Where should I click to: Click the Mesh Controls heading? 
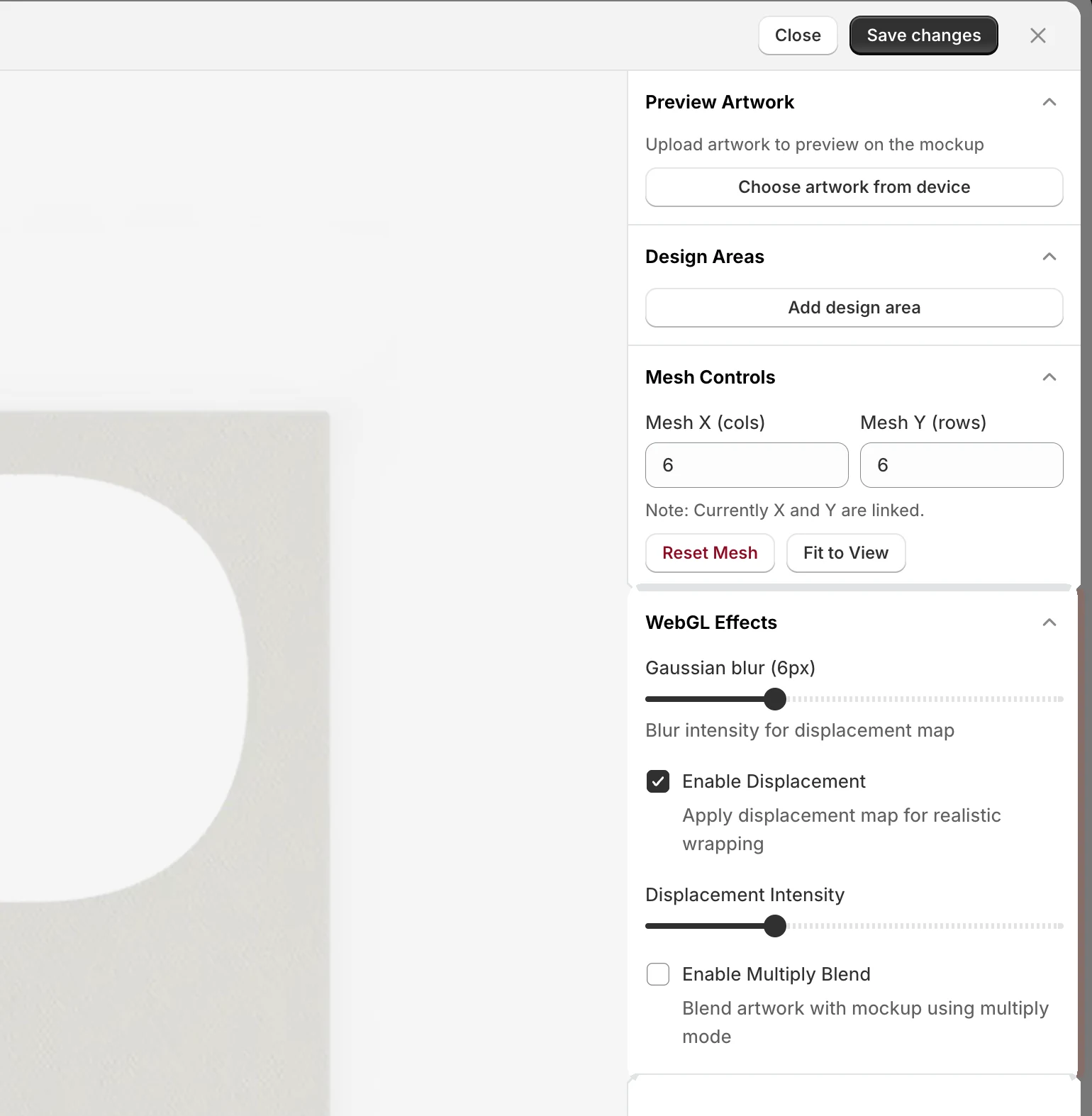711,377
